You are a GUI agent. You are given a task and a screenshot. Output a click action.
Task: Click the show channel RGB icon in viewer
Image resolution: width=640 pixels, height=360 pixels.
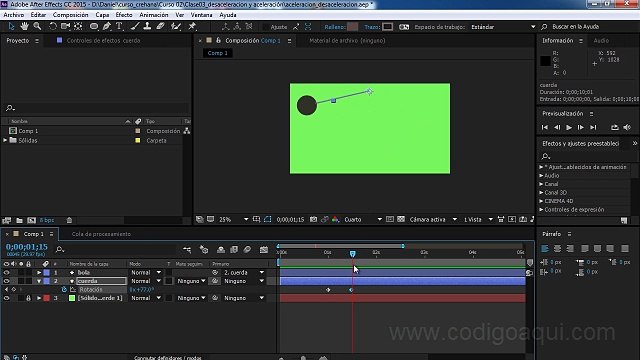click(336, 220)
